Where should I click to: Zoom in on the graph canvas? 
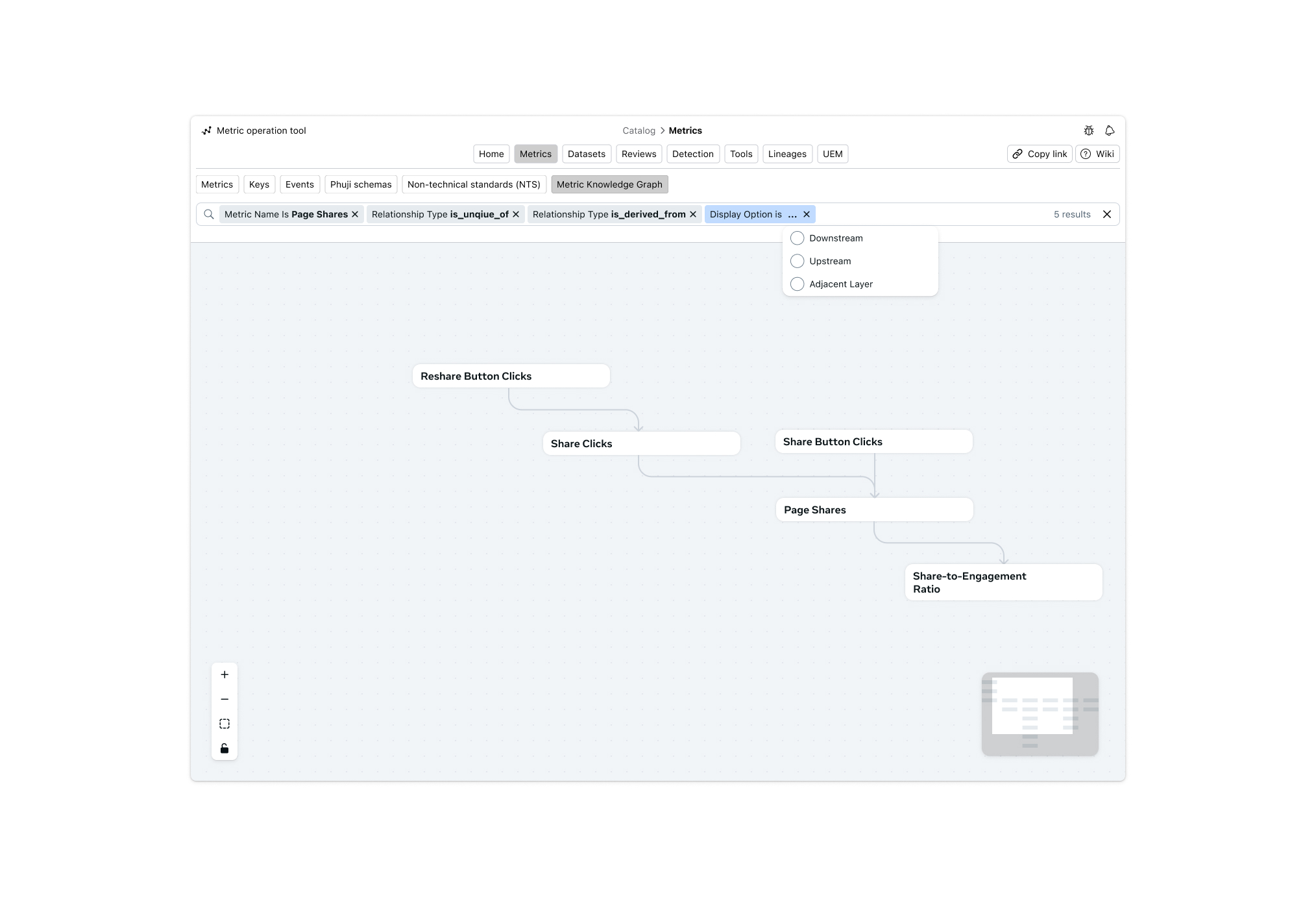(x=225, y=674)
